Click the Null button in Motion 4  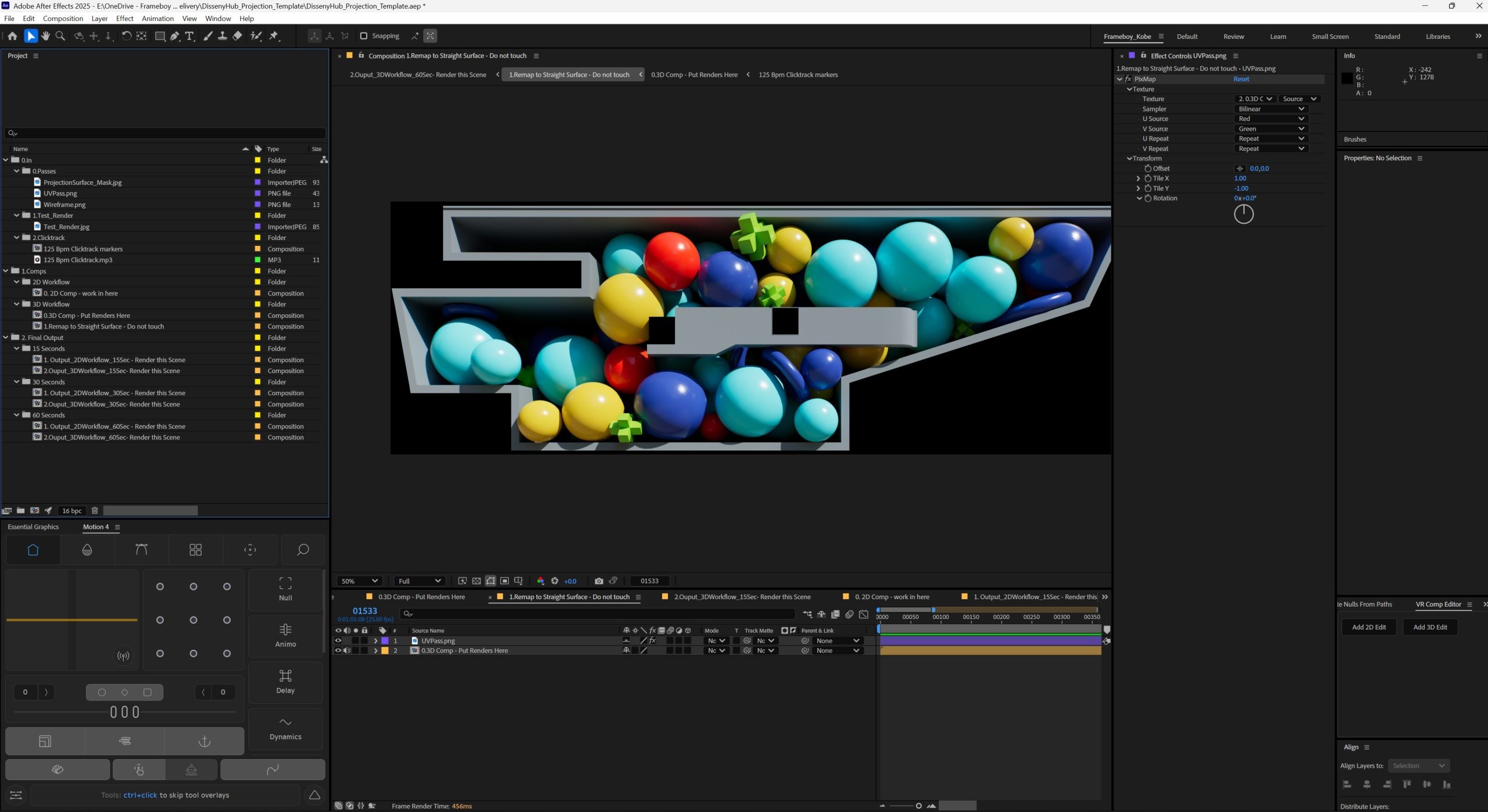[285, 589]
